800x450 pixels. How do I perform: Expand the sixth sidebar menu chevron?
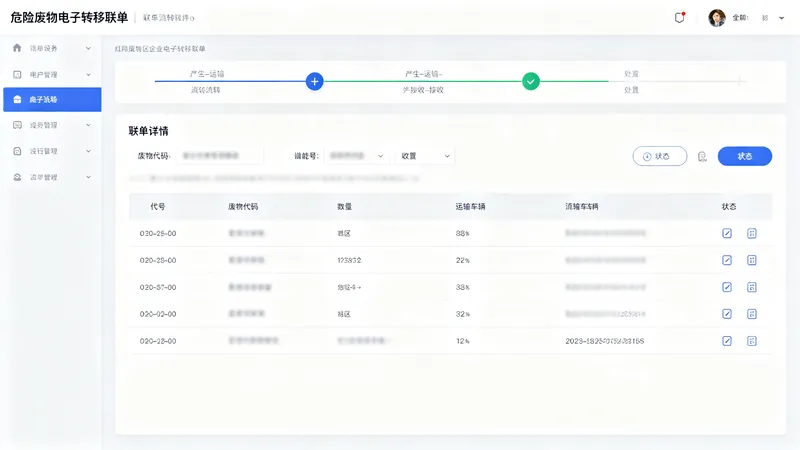88,177
